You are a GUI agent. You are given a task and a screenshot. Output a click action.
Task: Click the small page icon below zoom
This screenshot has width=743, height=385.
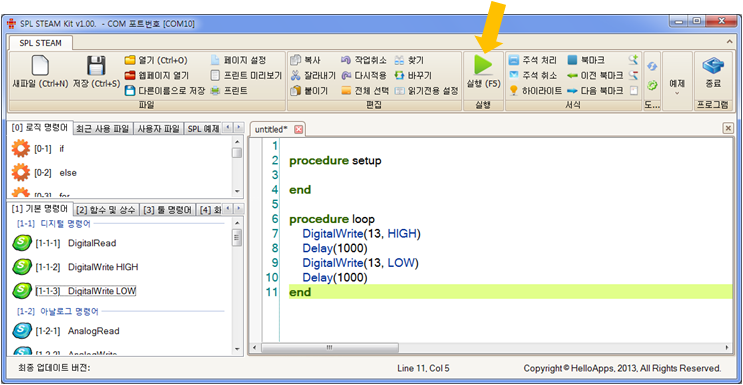tap(634, 90)
